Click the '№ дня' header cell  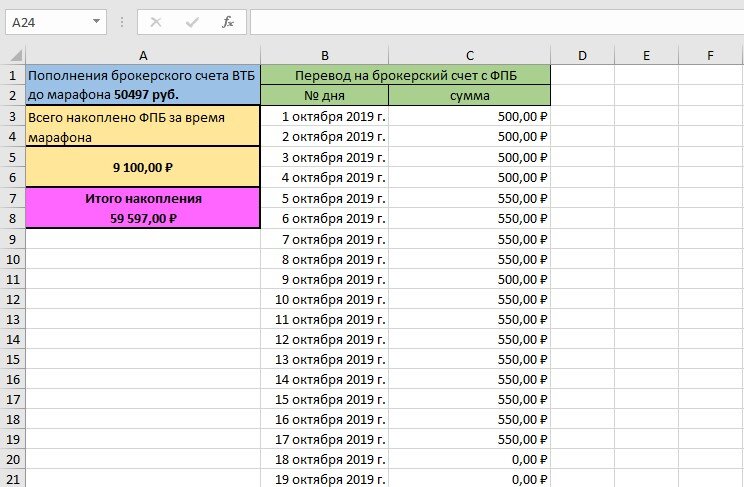pyautogui.click(x=325, y=95)
